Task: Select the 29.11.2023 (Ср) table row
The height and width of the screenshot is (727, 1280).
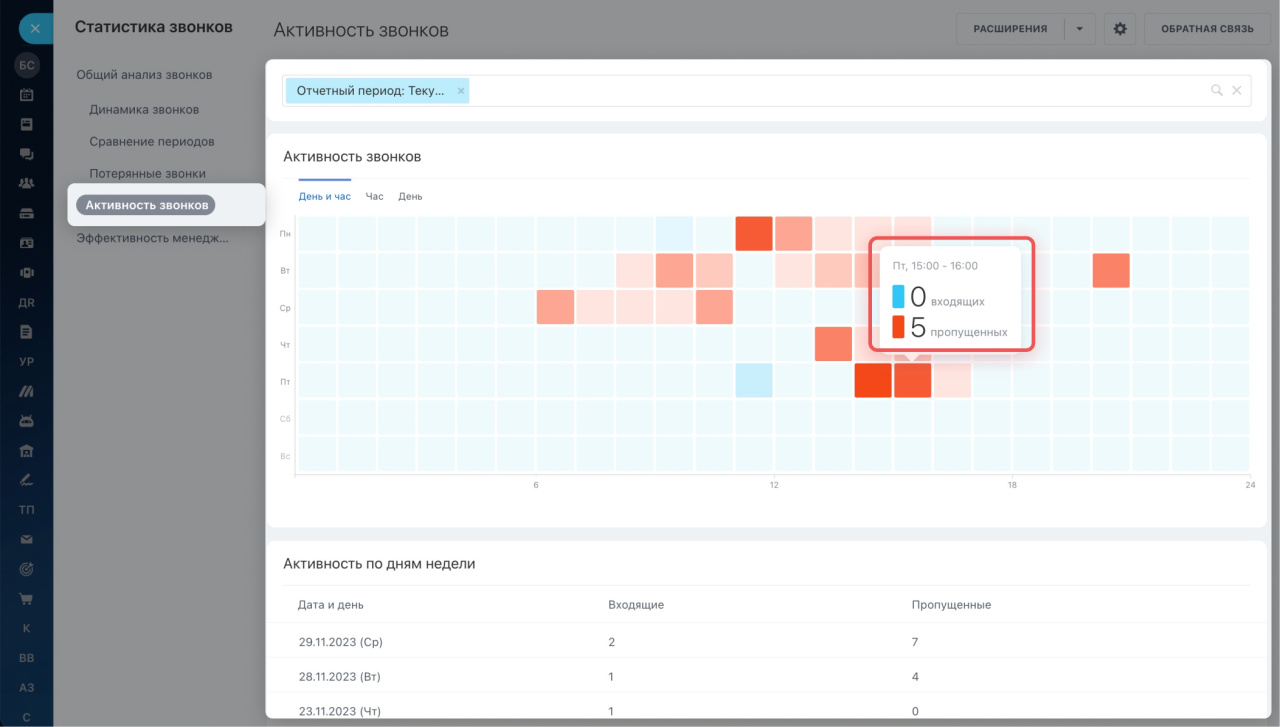Action: (766, 641)
